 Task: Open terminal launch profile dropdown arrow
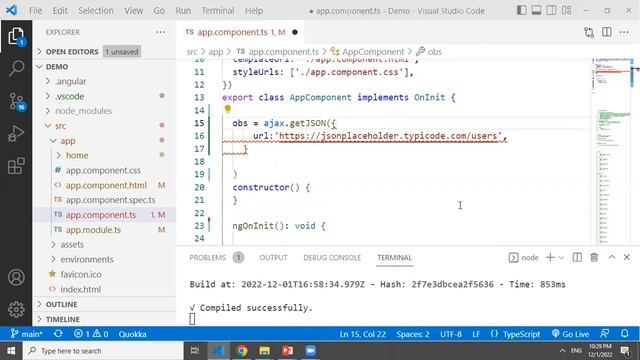point(561,258)
